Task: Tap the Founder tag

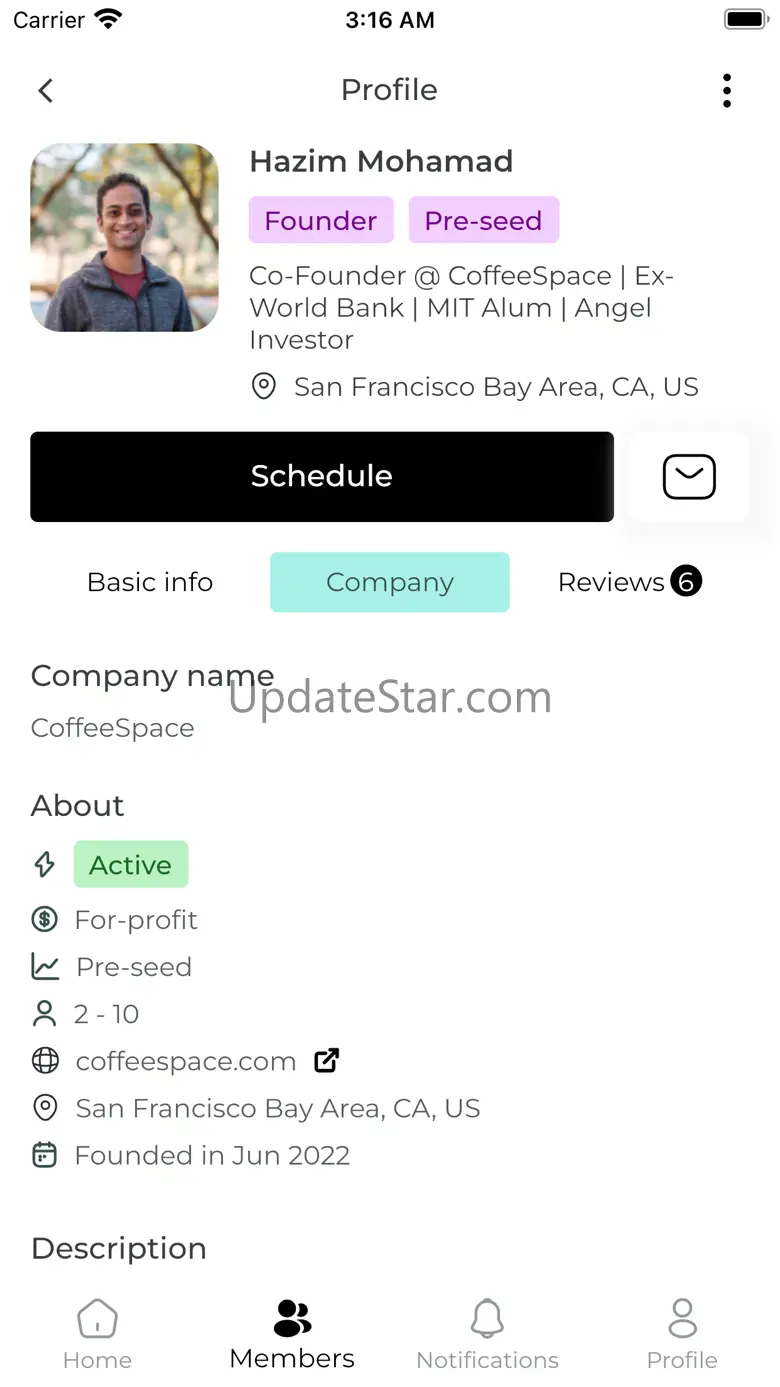Action: (x=321, y=221)
